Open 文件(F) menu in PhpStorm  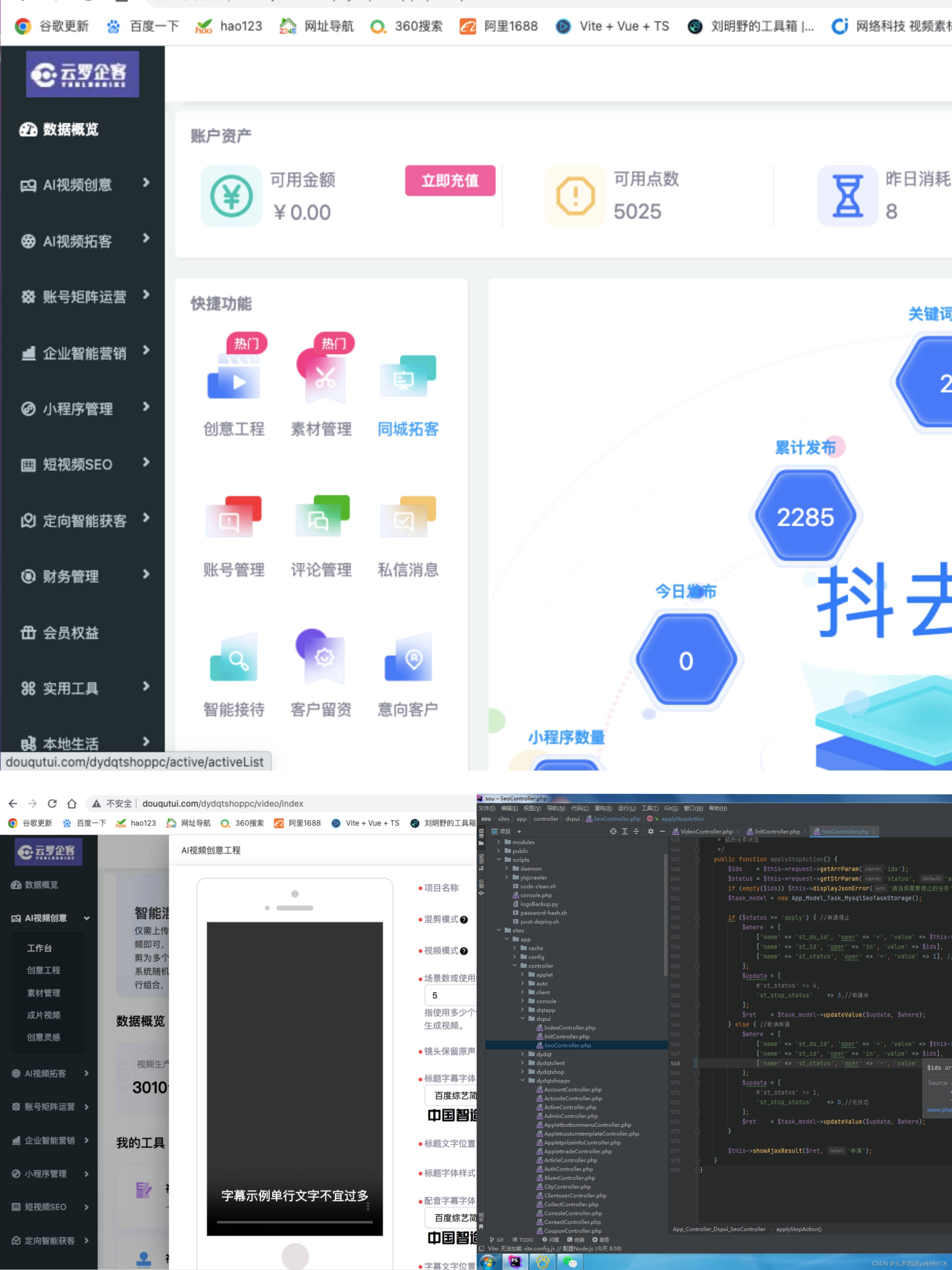(x=487, y=808)
